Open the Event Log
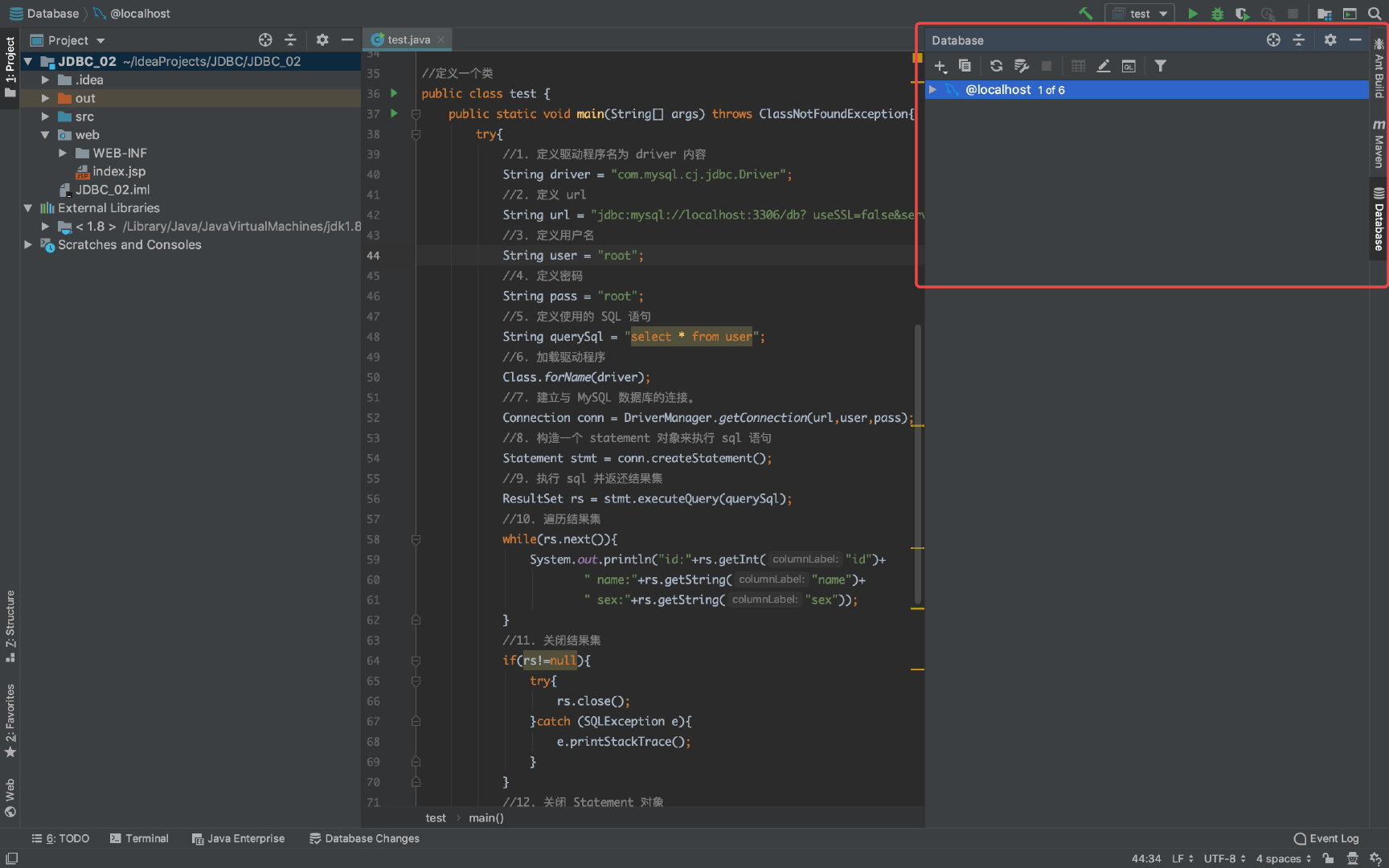 click(x=1326, y=838)
